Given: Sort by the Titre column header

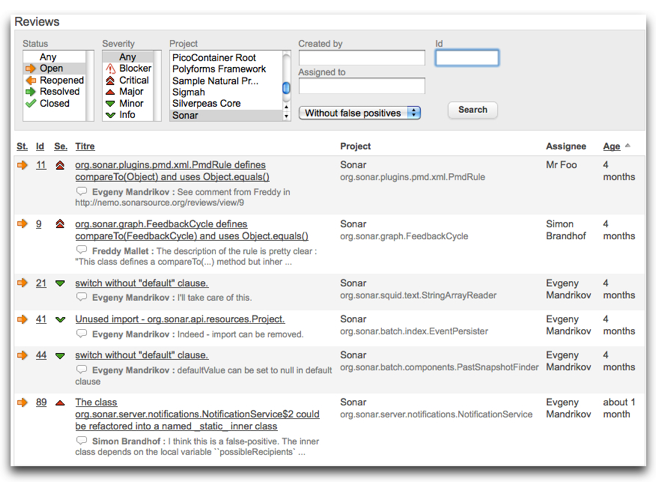Looking at the screenshot, I should pos(85,146).
